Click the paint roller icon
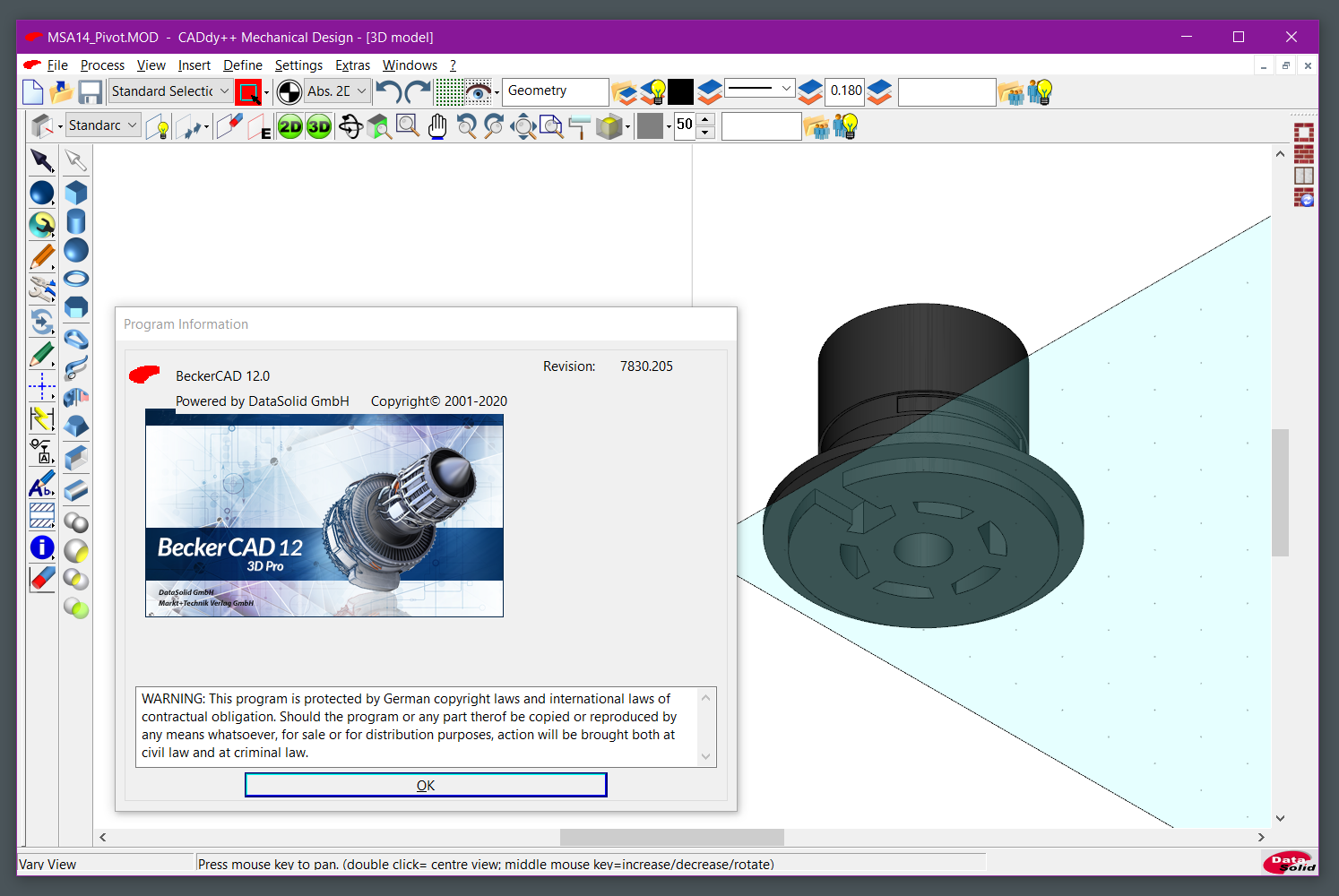The image size is (1339, 896). 579,126
